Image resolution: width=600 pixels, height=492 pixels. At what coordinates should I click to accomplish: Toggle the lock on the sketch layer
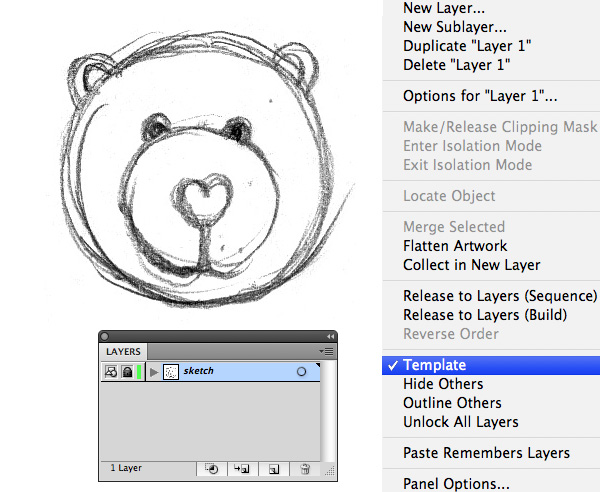tap(127, 371)
